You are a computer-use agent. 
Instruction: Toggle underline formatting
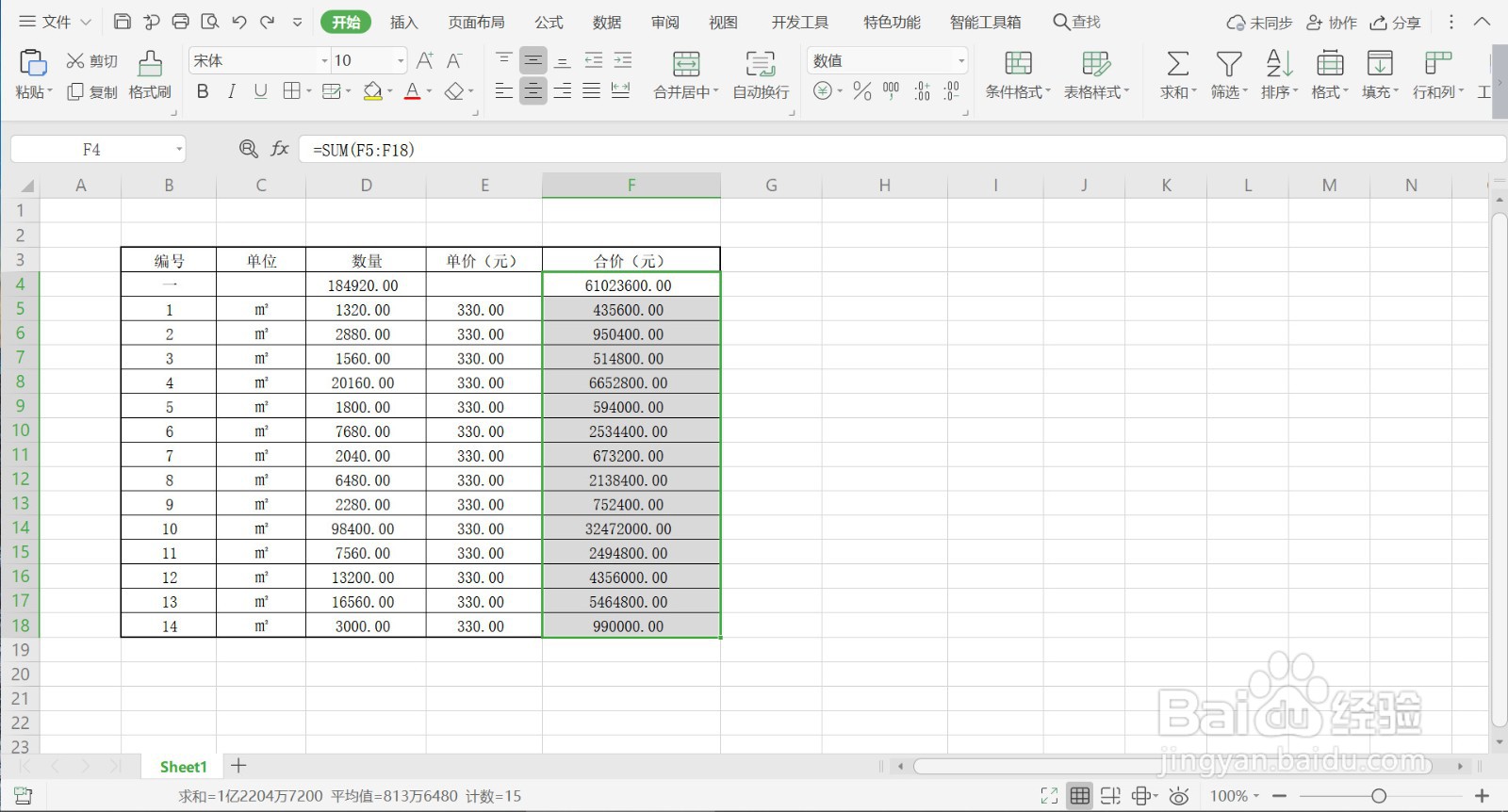261,91
